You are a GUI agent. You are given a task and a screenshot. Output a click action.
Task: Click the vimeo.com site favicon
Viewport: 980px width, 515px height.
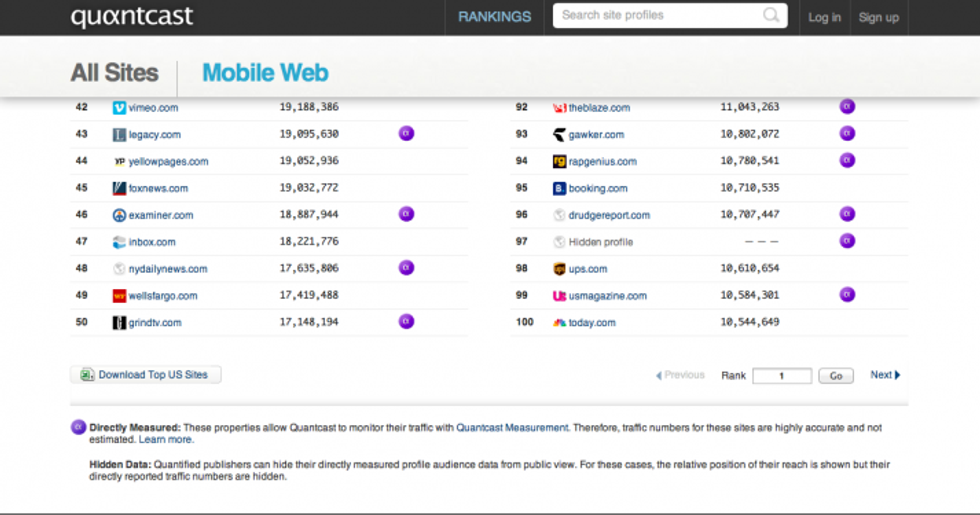click(x=119, y=107)
